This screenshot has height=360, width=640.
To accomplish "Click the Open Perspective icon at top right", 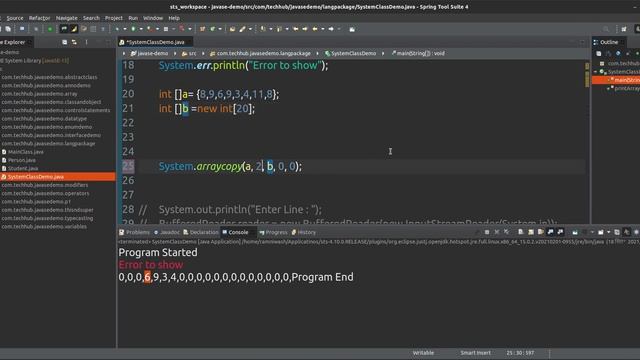I will pyautogui.click(x=624, y=29).
